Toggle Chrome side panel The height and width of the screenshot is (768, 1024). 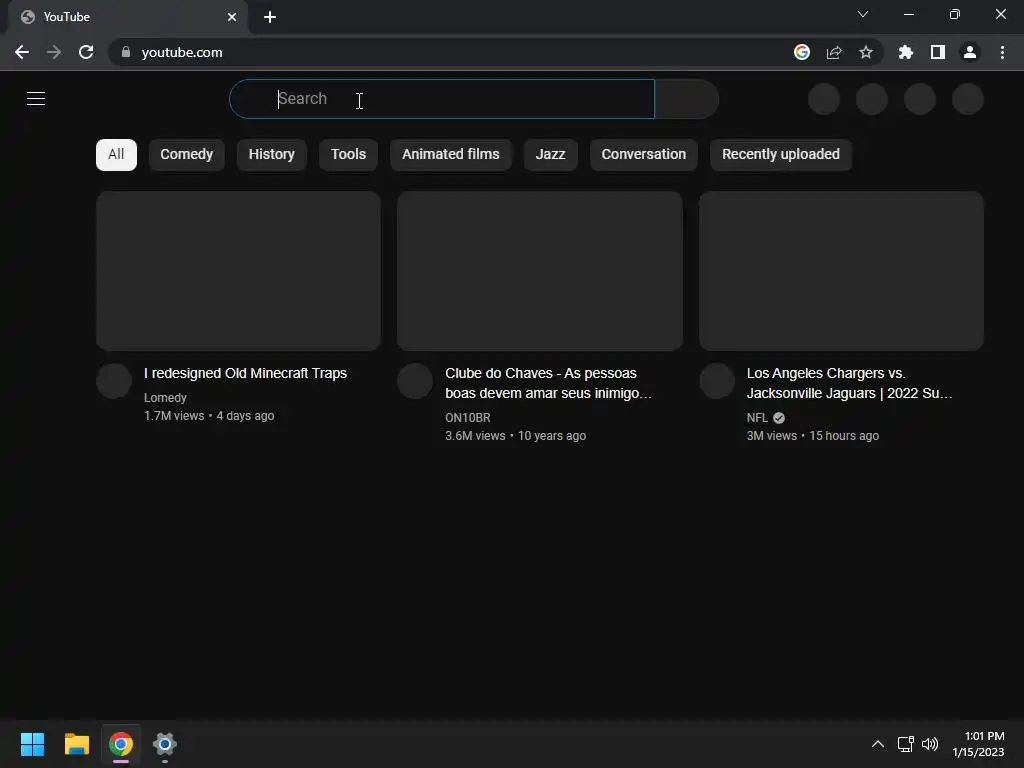click(x=938, y=52)
